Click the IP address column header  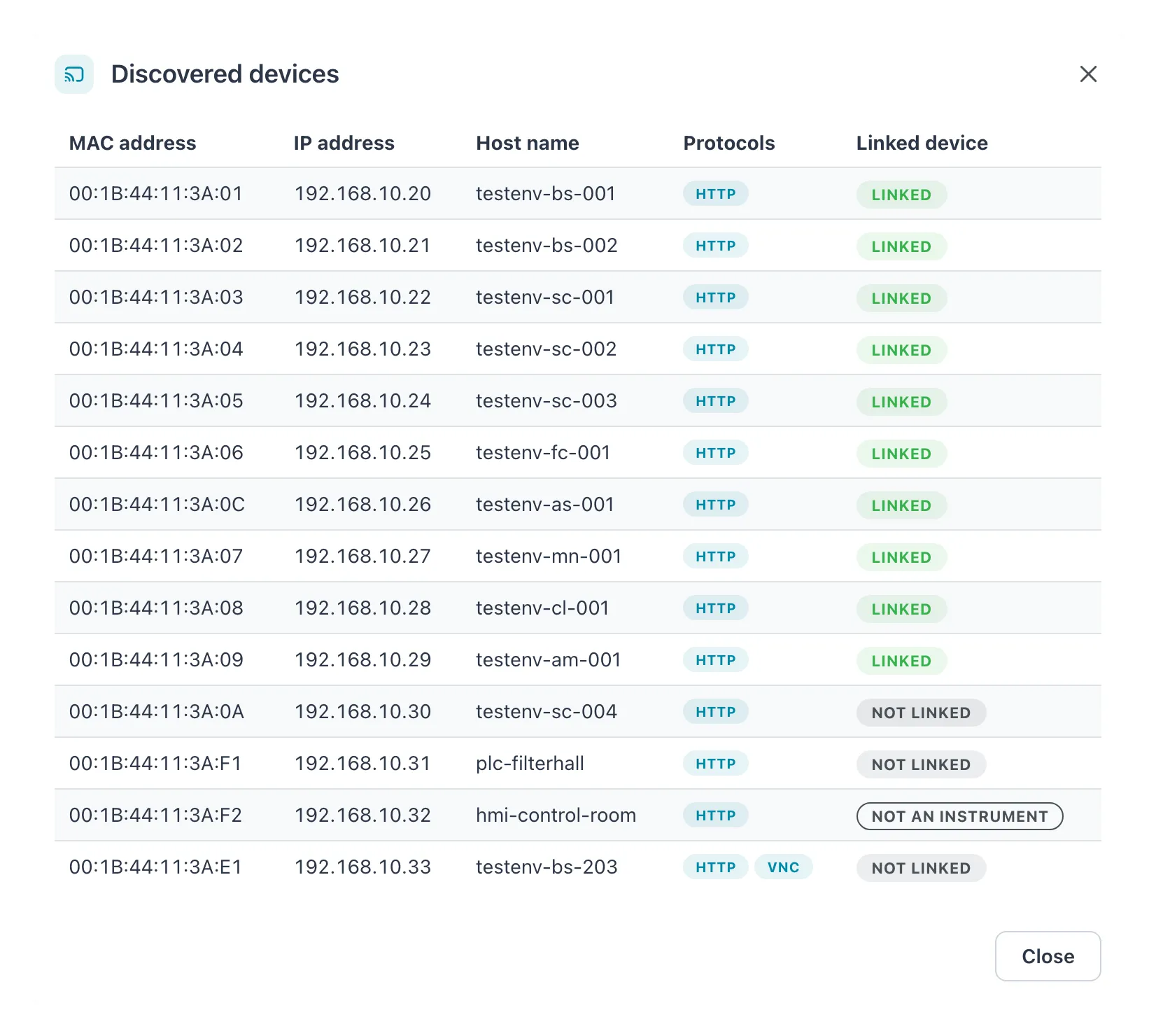(x=344, y=143)
